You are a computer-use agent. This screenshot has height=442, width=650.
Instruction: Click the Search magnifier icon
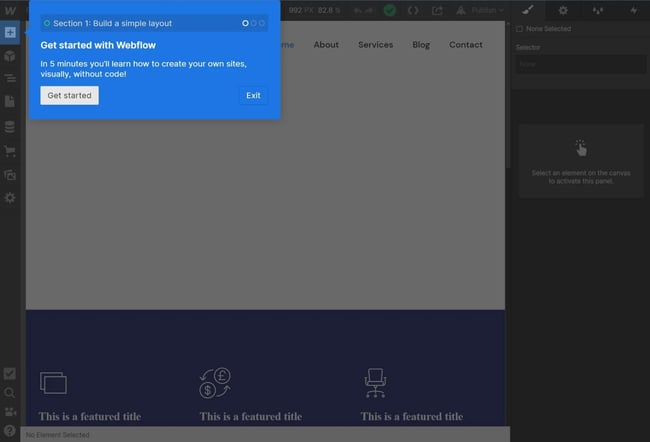tap(10, 393)
